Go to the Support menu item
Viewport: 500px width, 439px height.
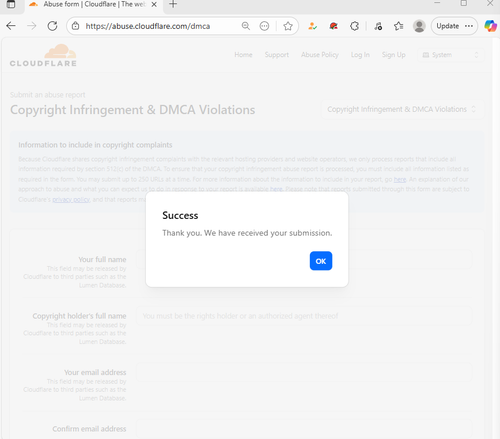click(x=277, y=55)
